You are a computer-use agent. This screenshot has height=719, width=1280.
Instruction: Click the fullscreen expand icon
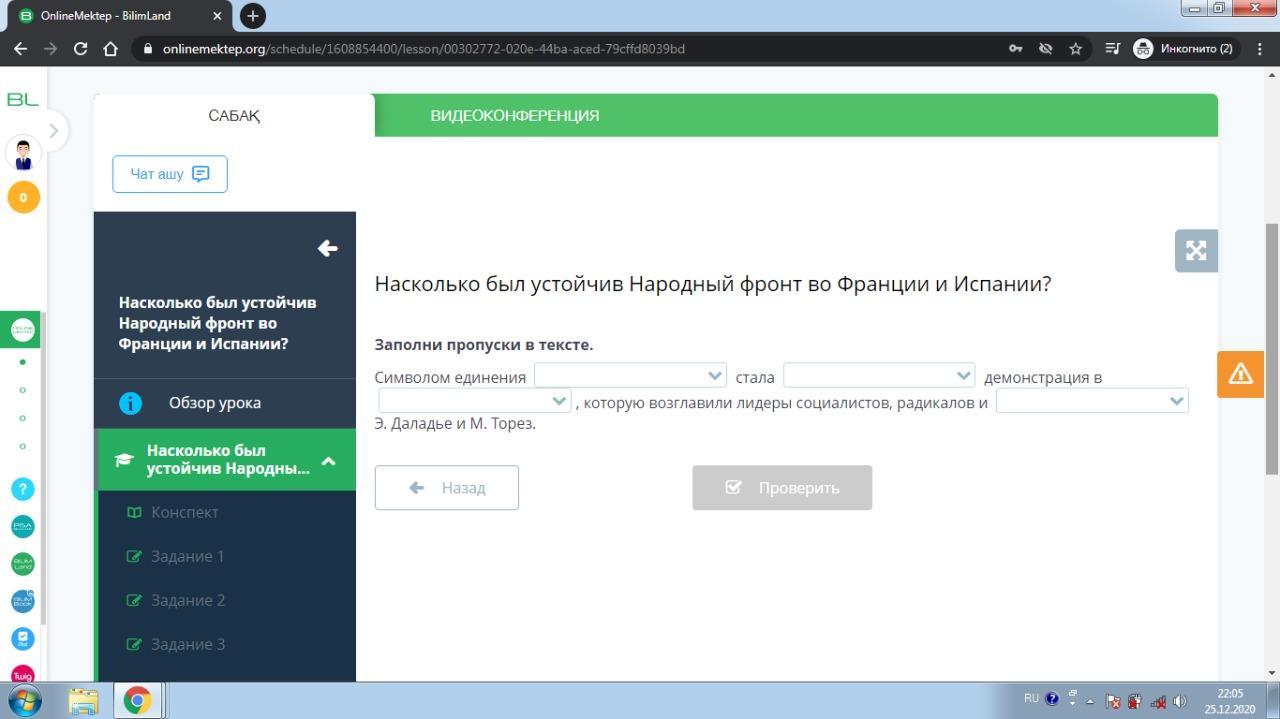pyautogui.click(x=1196, y=251)
